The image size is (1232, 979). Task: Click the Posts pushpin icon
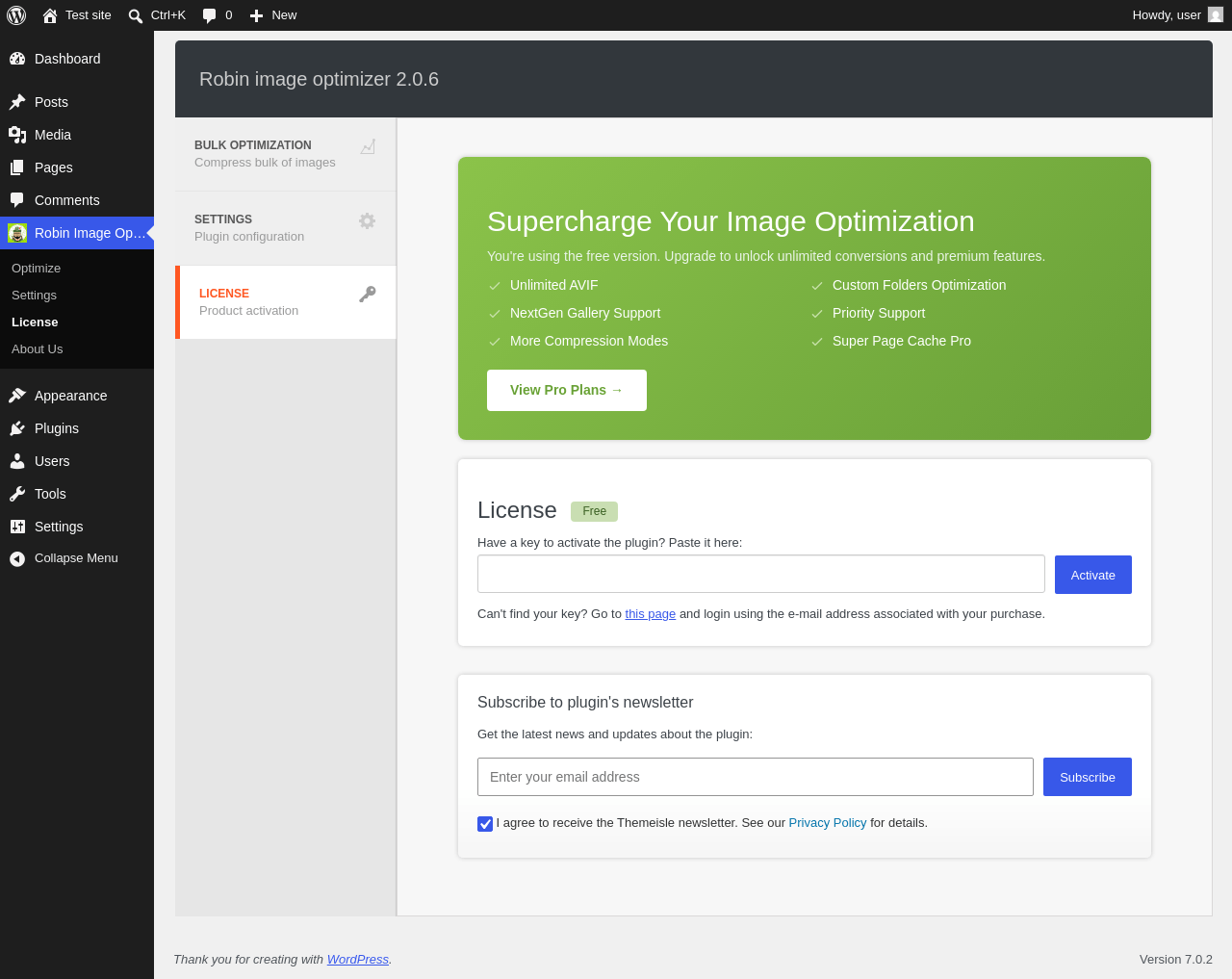(17, 102)
